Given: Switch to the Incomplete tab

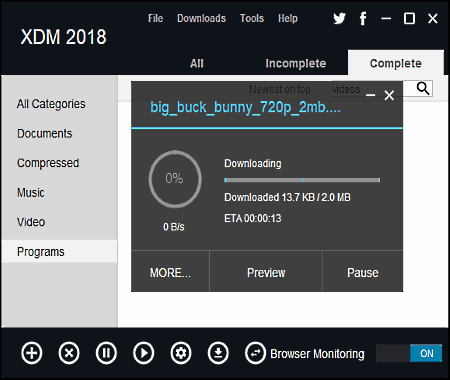Looking at the screenshot, I should (296, 63).
